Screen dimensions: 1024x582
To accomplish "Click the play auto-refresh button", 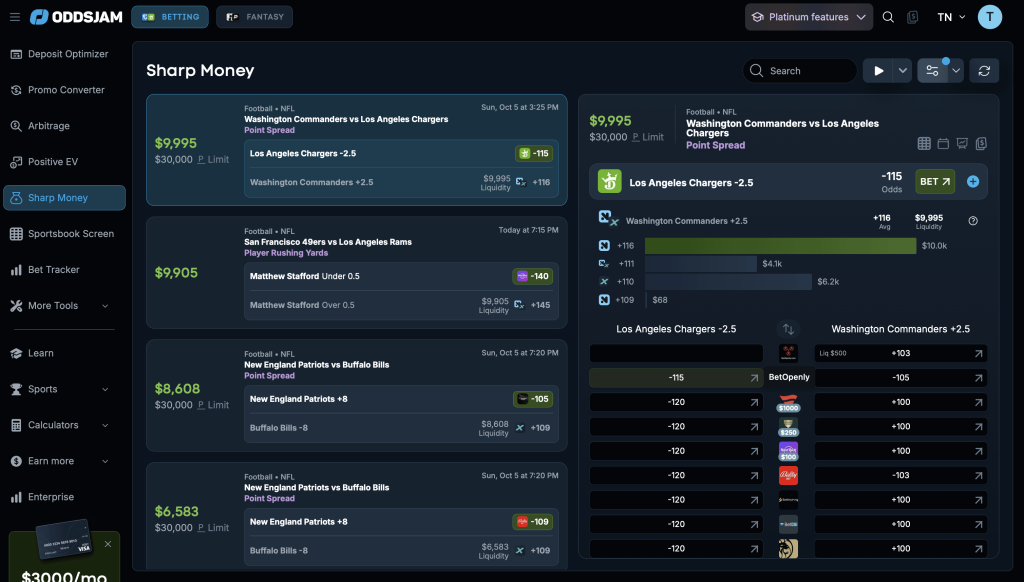I will point(878,71).
